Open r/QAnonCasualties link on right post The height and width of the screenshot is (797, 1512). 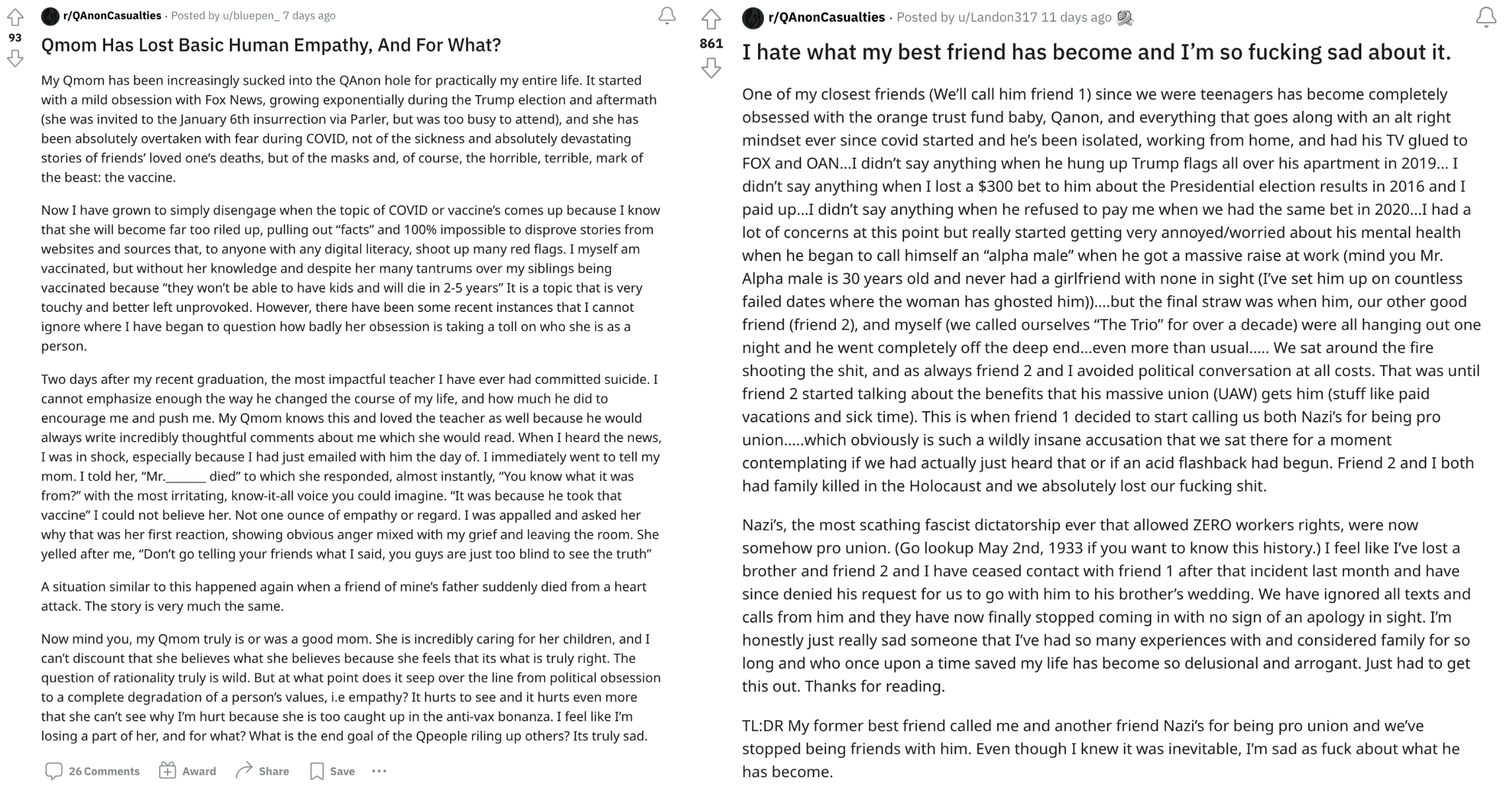point(826,18)
